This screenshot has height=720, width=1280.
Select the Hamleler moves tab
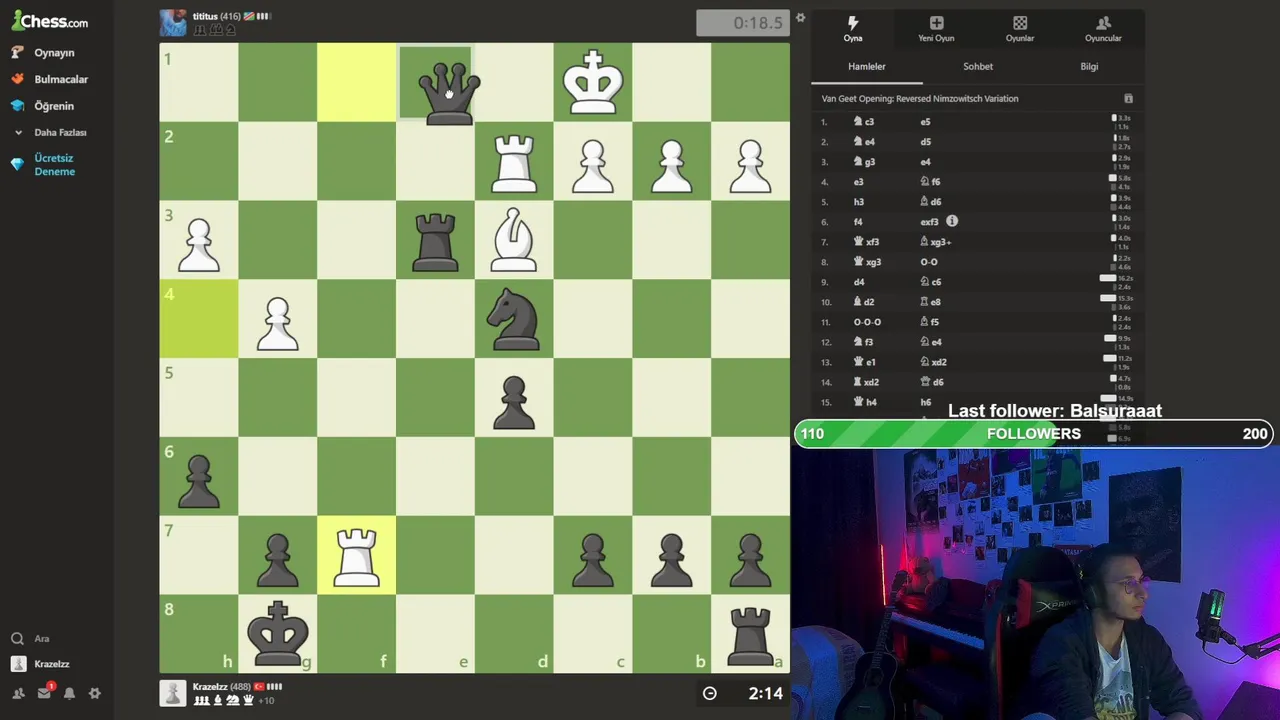click(867, 66)
